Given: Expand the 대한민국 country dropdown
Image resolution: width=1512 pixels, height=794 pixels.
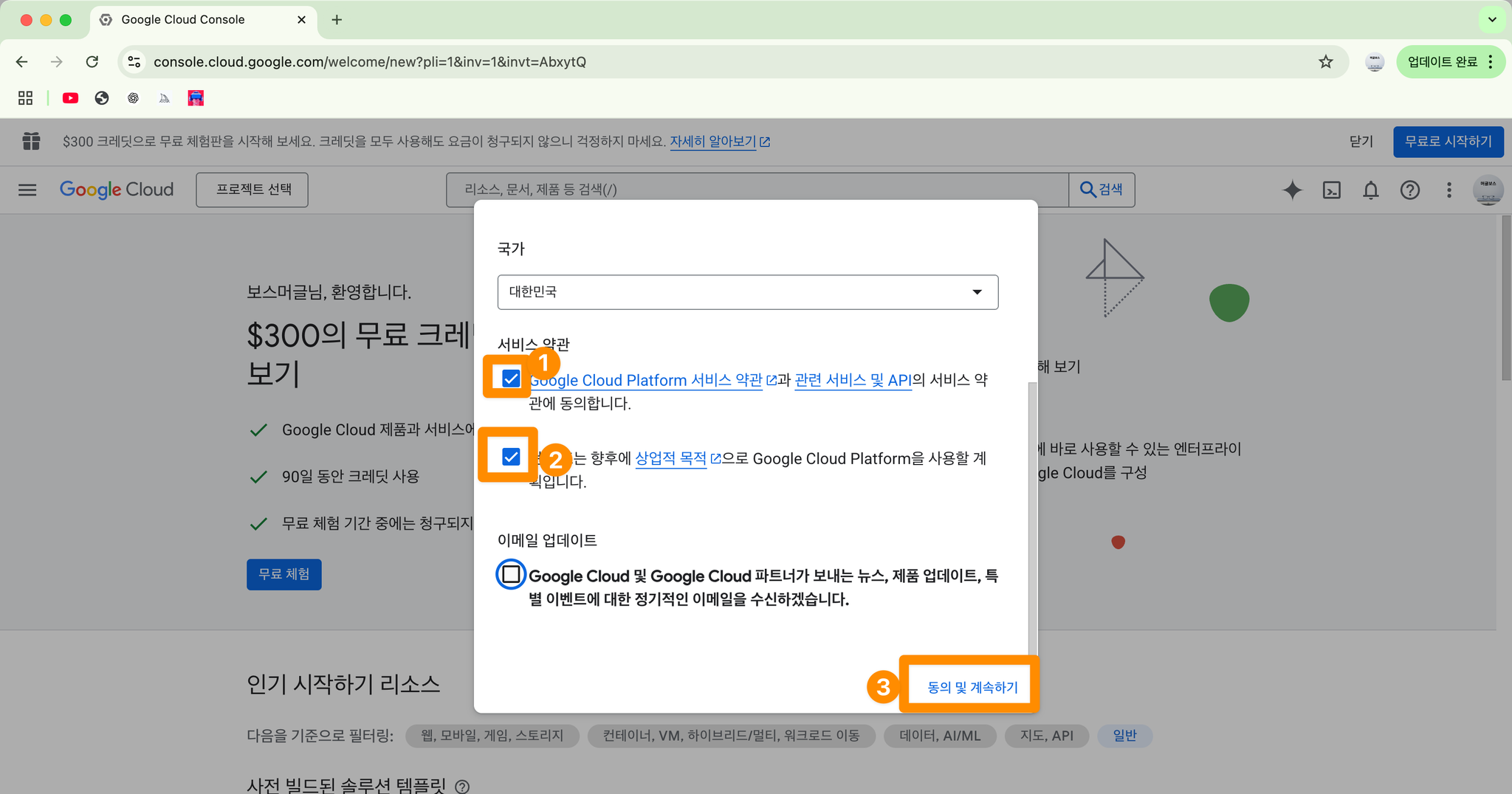Looking at the screenshot, I should pyautogui.click(x=748, y=292).
